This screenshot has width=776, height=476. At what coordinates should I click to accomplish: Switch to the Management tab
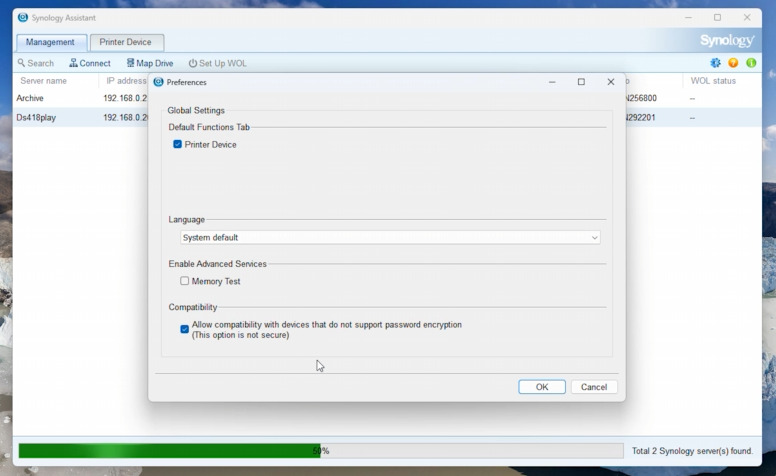(x=50, y=42)
